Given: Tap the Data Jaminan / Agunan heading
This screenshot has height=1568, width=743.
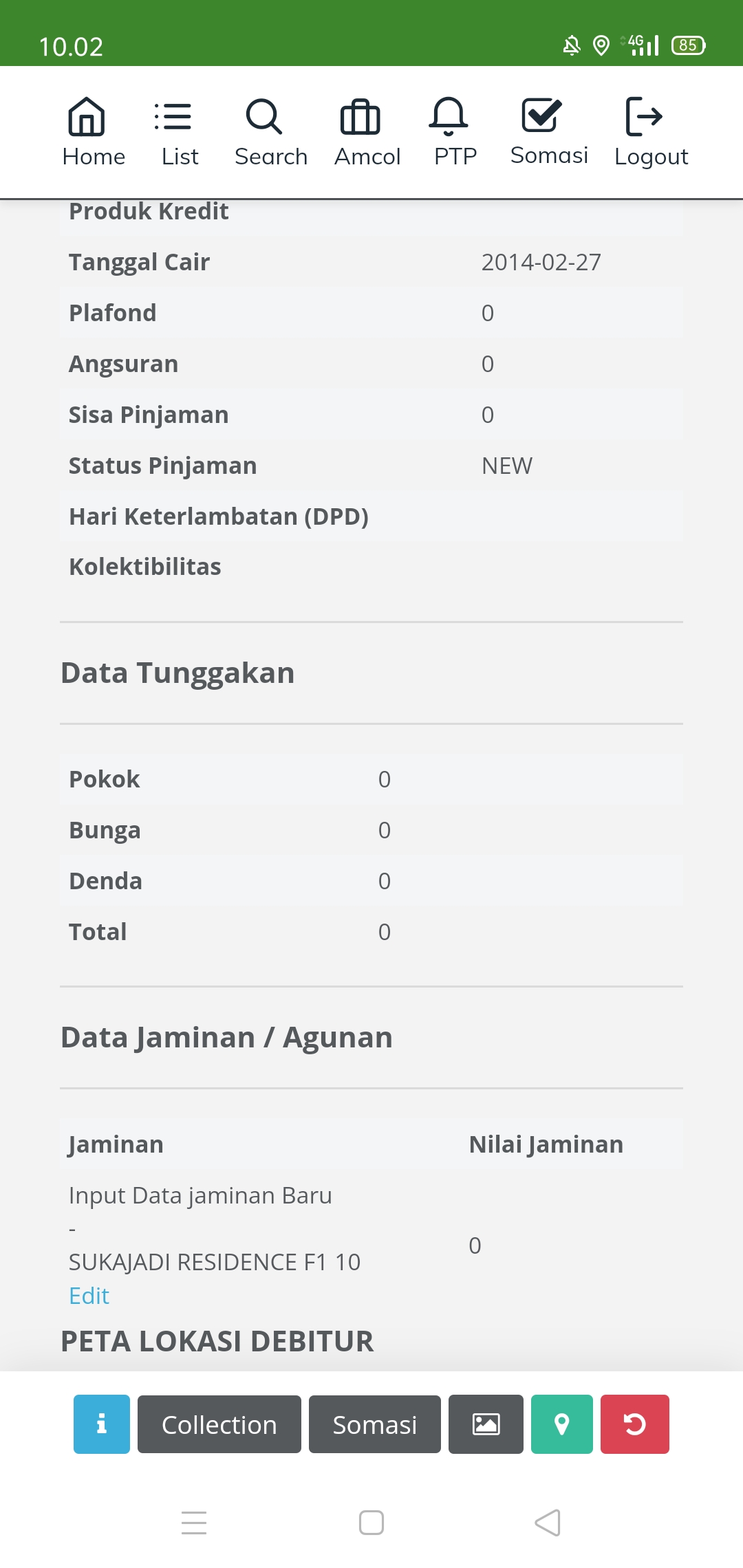Looking at the screenshot, I should coord(226,1037).
